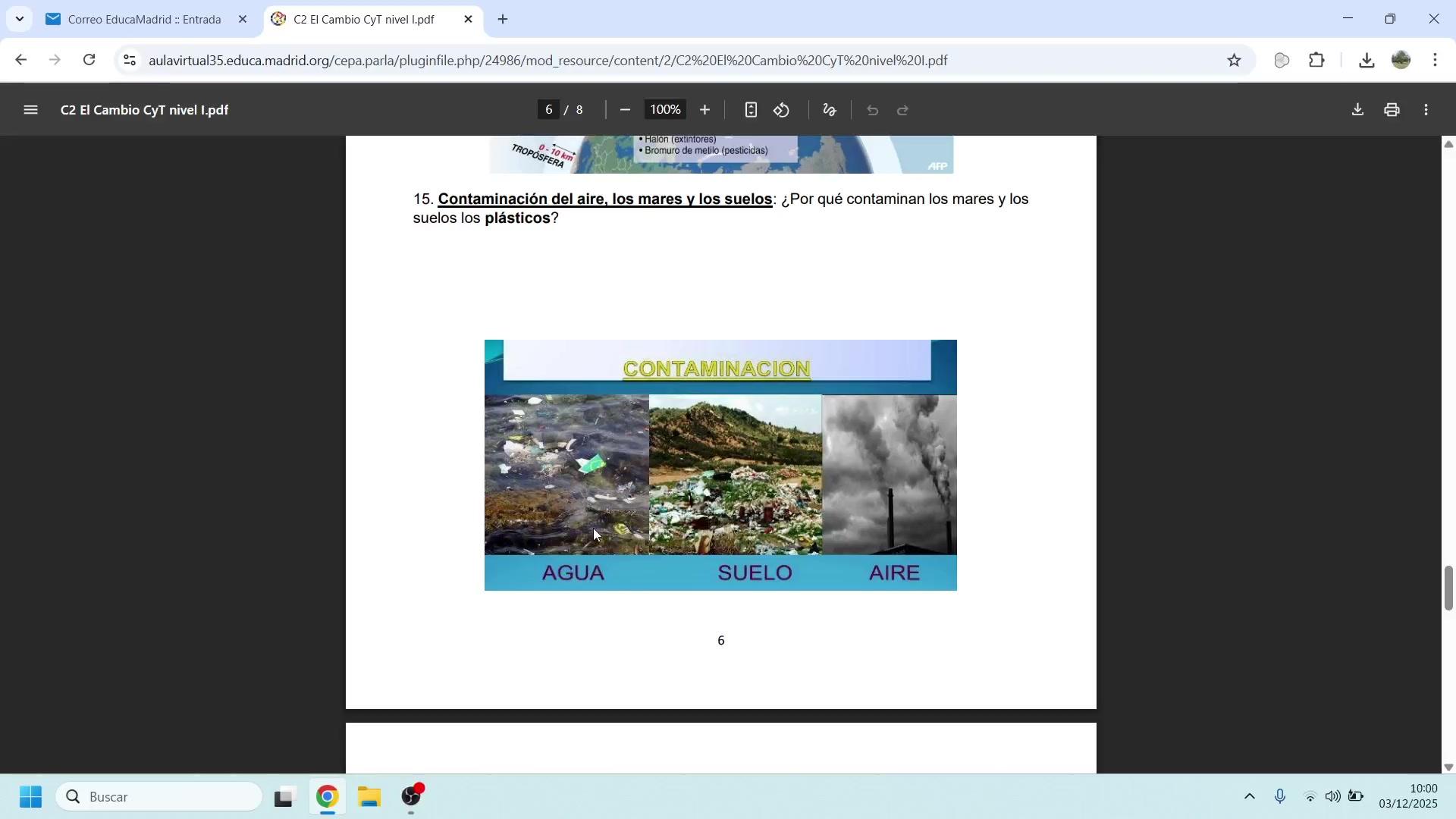Show hidden system tray icons
The width and height of the screenshot is (1456, 819).
point(1250,797)
